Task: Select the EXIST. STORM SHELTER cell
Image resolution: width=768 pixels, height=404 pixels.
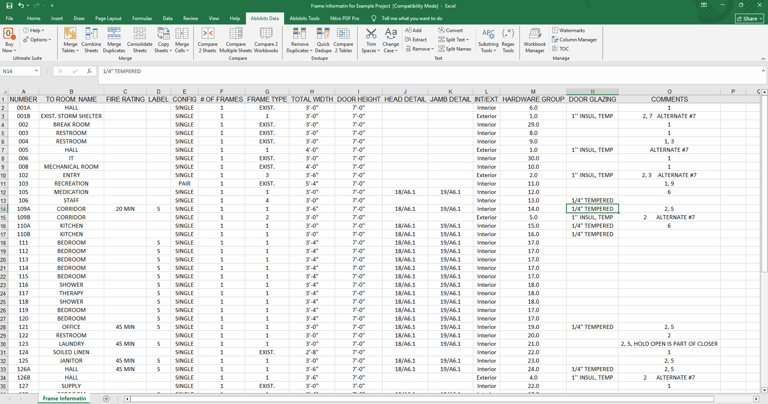Action: pos(71,116)
